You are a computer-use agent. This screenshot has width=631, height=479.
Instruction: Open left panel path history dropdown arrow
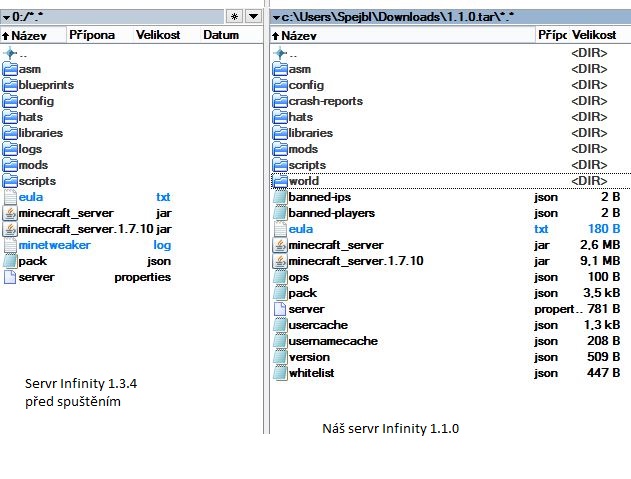(x=7, y=17)
